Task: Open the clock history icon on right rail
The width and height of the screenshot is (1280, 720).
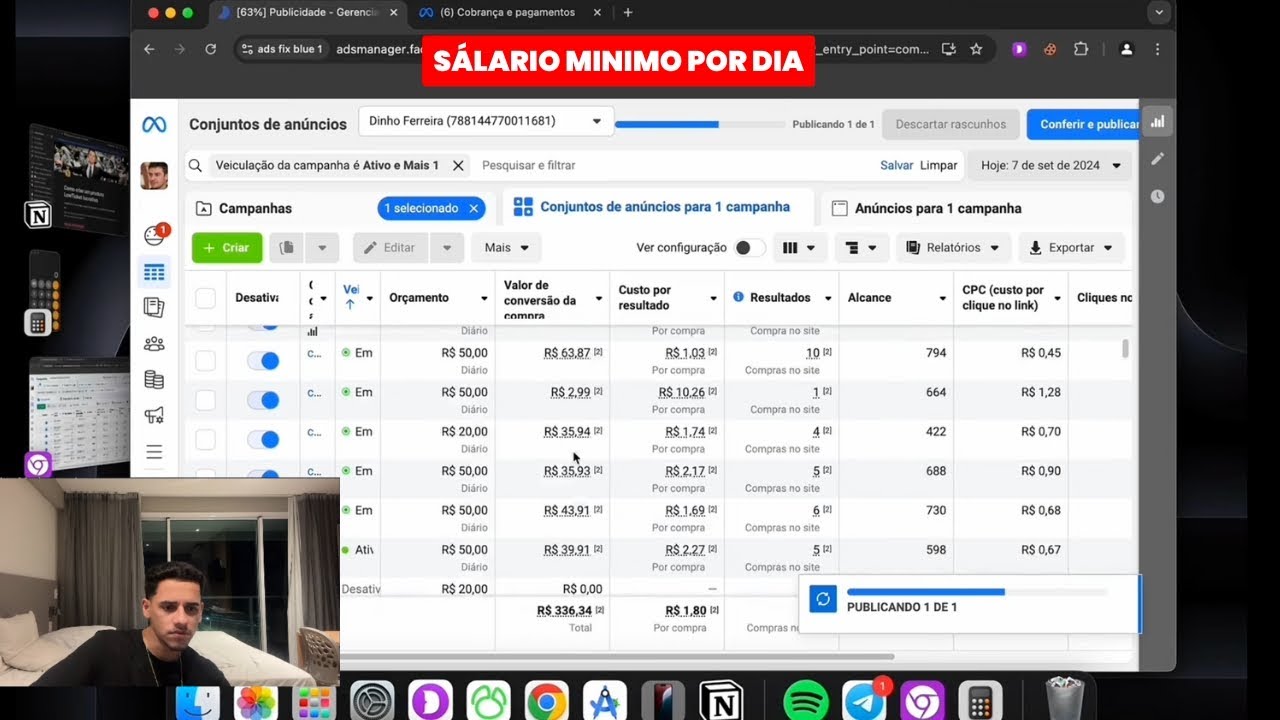Action: (x=1158, y=196)
